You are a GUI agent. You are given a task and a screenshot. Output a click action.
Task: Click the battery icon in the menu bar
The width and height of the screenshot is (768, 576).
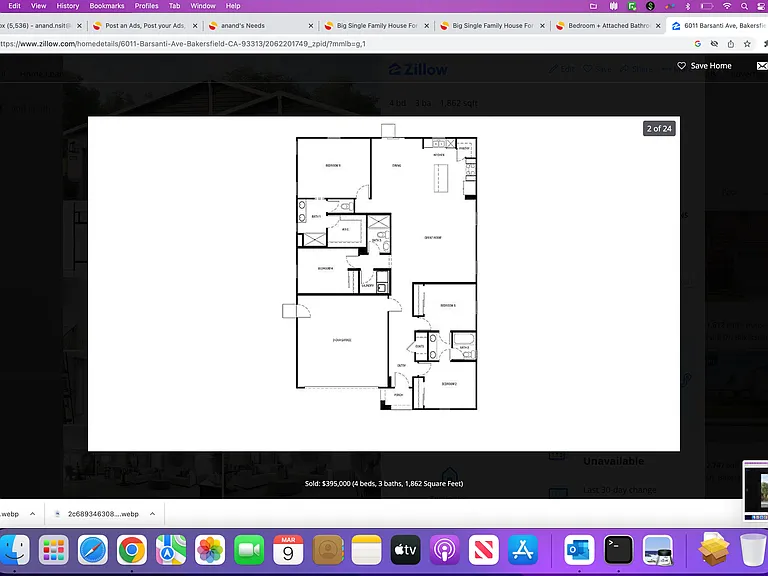706,6
